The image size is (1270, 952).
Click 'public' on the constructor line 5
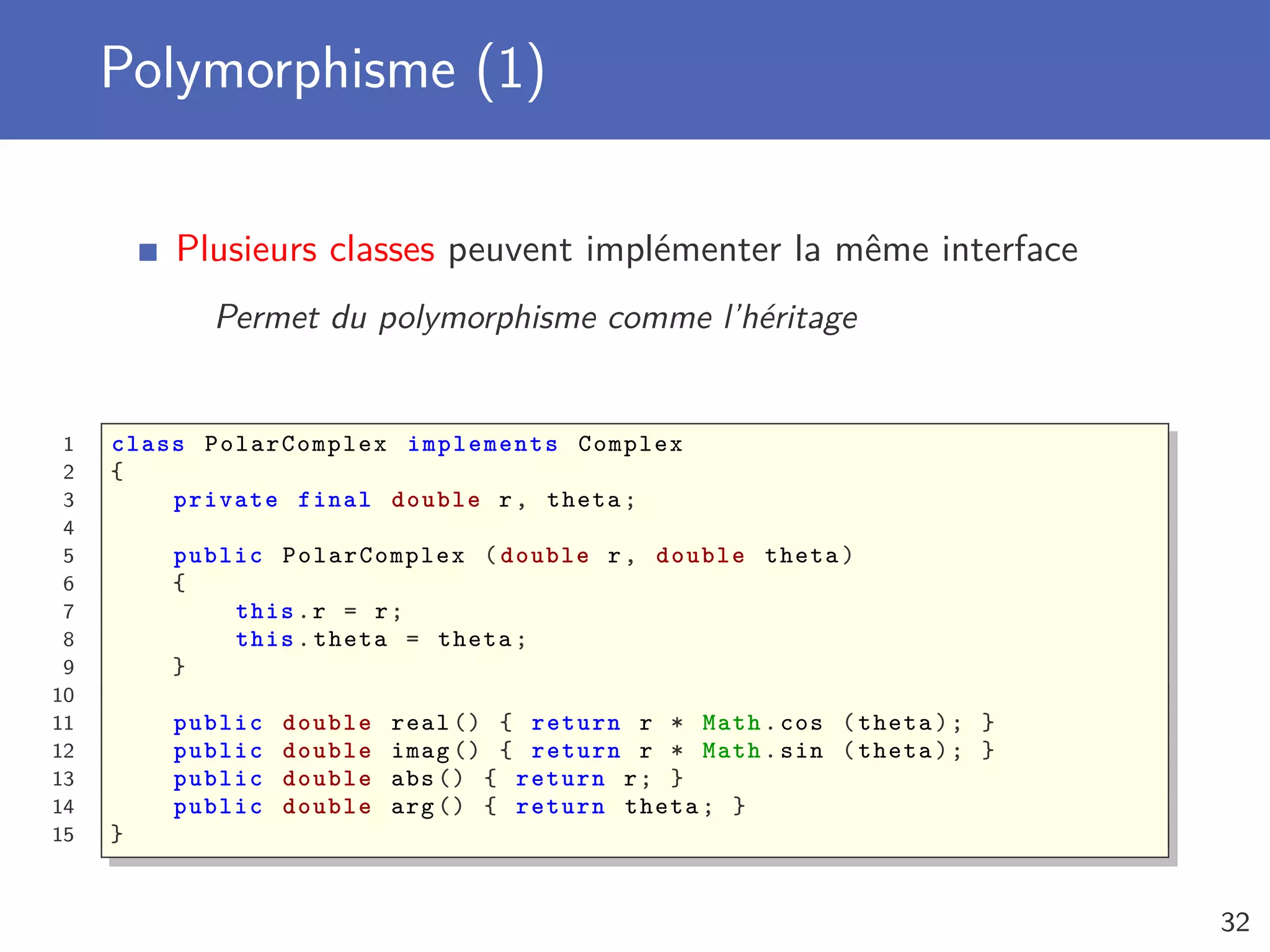coord(218,556)
